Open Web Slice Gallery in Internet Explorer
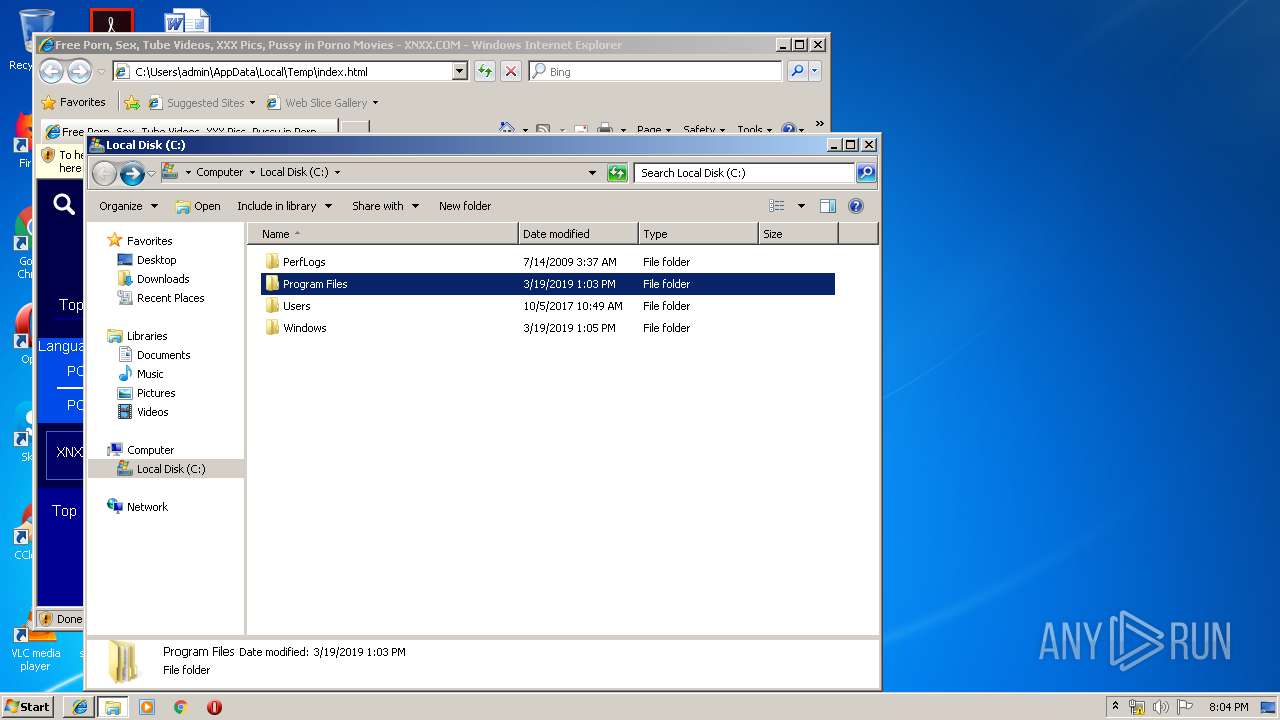Viewport: 1280px width, 720px height. pyautogui.click(x=322, y=103)
